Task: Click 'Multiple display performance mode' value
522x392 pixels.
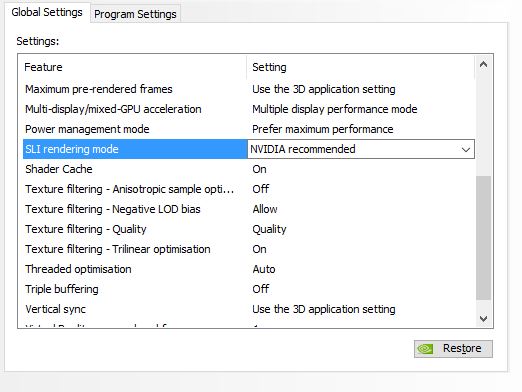Action: click(335, 109)
